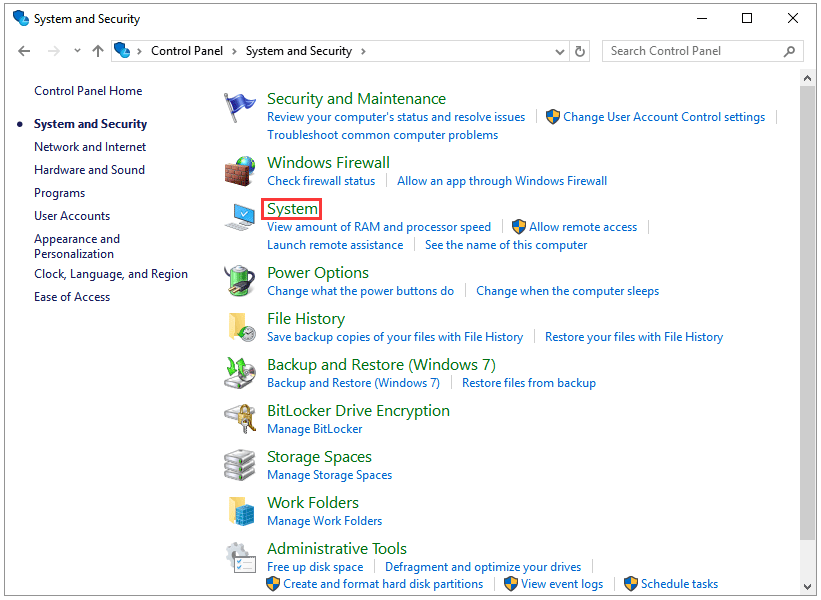Open Control Panel Home
This screenshot has height=600, width=821.
pyautogui.click(x=88, y=91)
